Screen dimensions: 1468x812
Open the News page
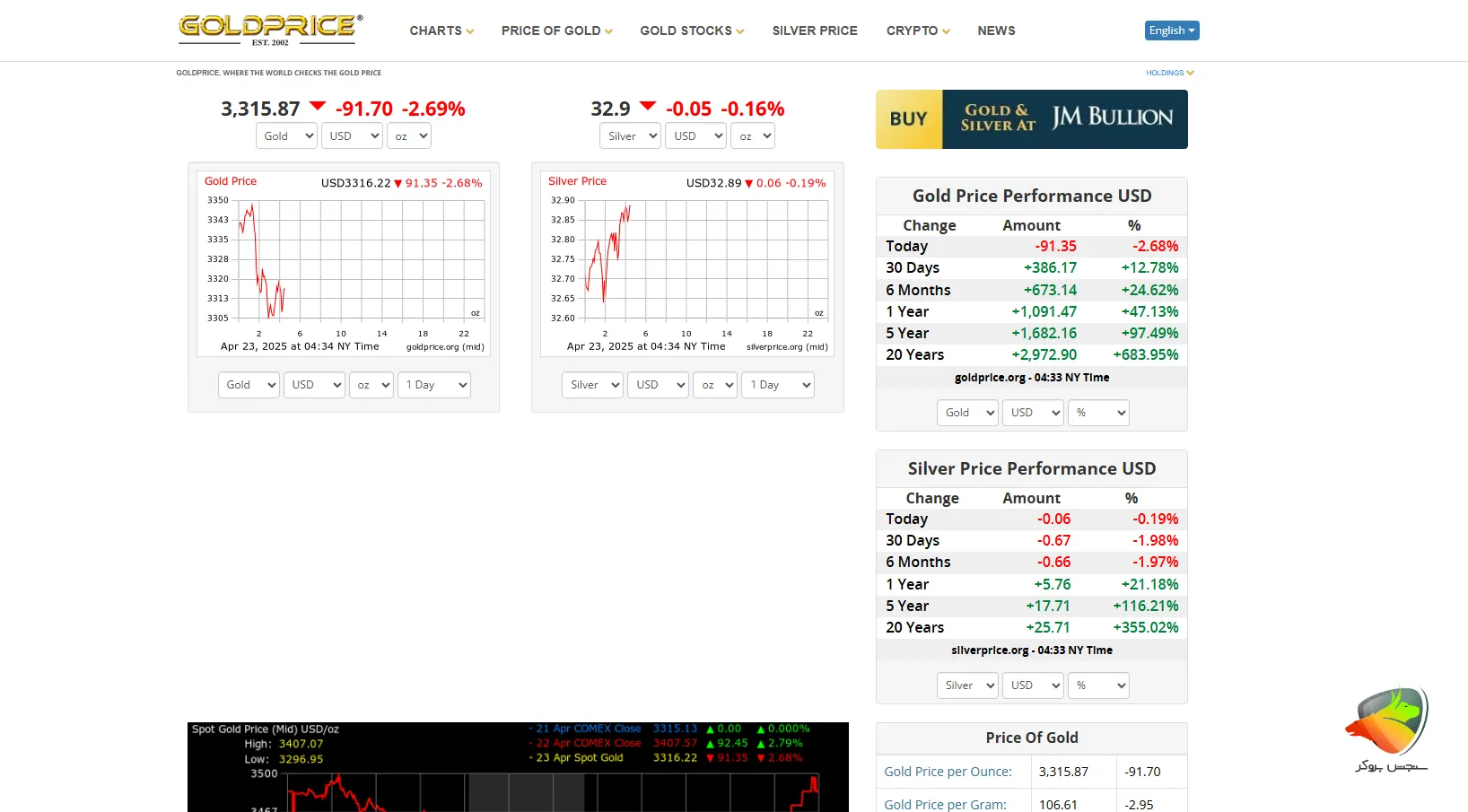996,31
